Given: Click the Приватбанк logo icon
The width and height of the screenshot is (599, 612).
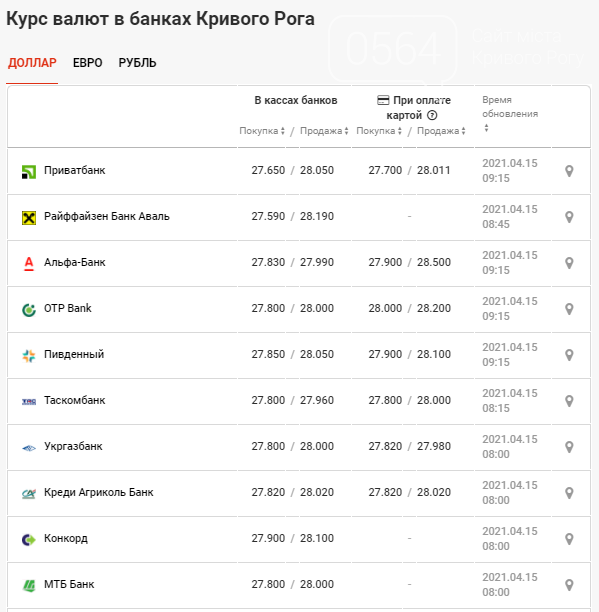Looking at the screenshot, I should click(29, 171).
